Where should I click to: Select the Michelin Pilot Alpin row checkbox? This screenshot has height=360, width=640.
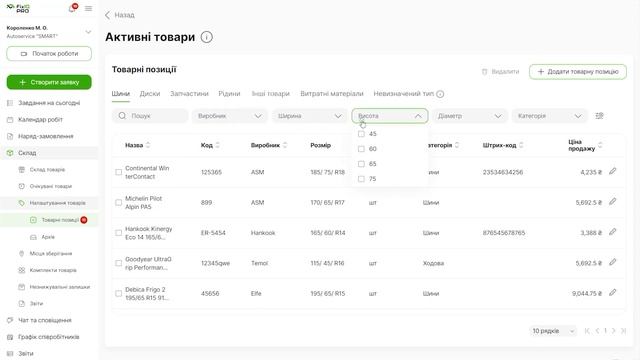point(118,202)
